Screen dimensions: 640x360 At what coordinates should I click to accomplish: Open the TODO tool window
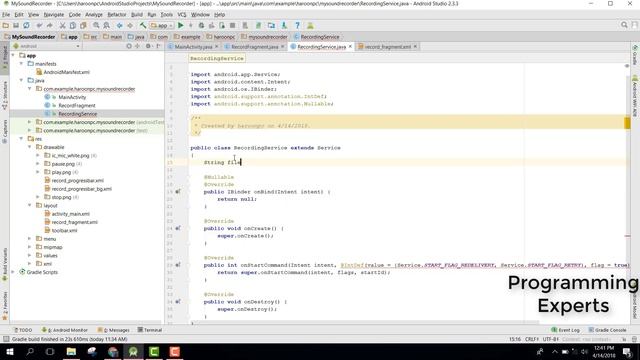click(x=23, y=330)
